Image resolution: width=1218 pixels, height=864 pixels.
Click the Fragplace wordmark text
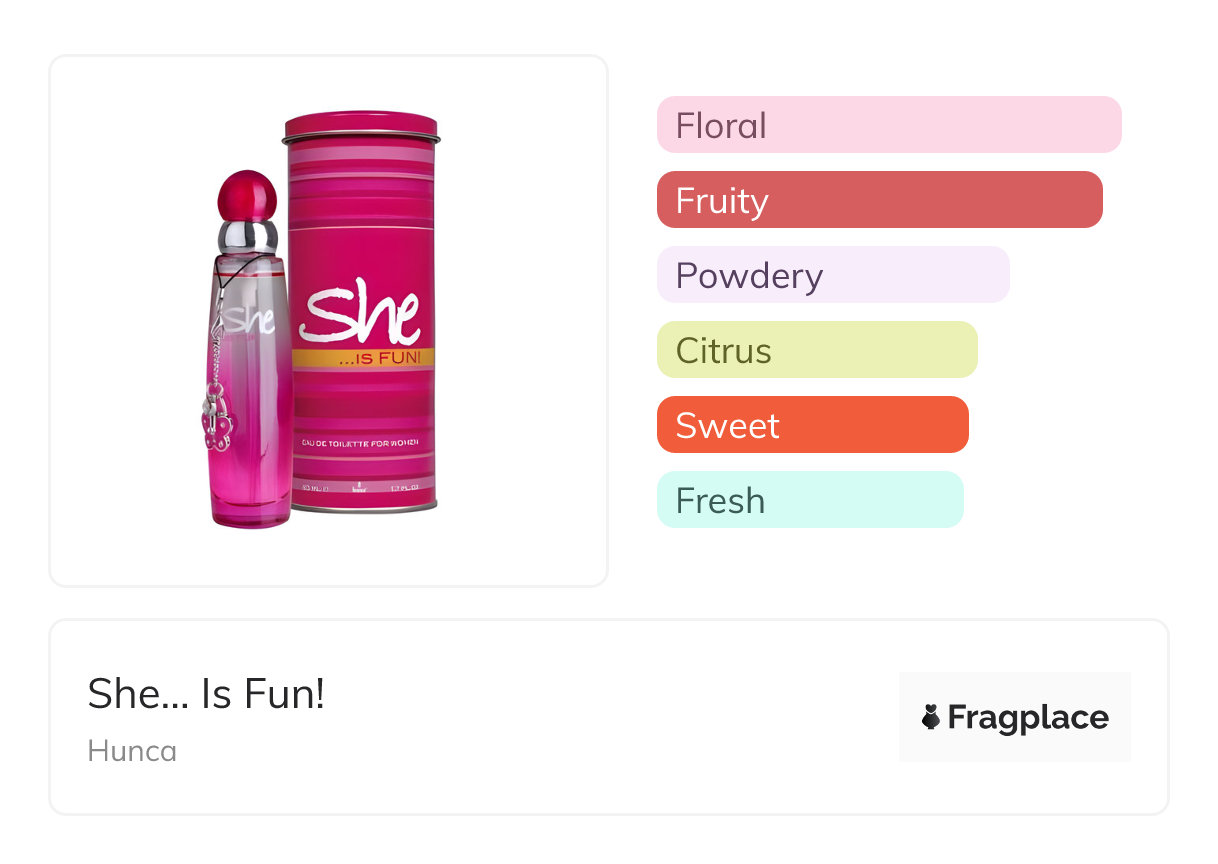click(x=1028, y=717)
